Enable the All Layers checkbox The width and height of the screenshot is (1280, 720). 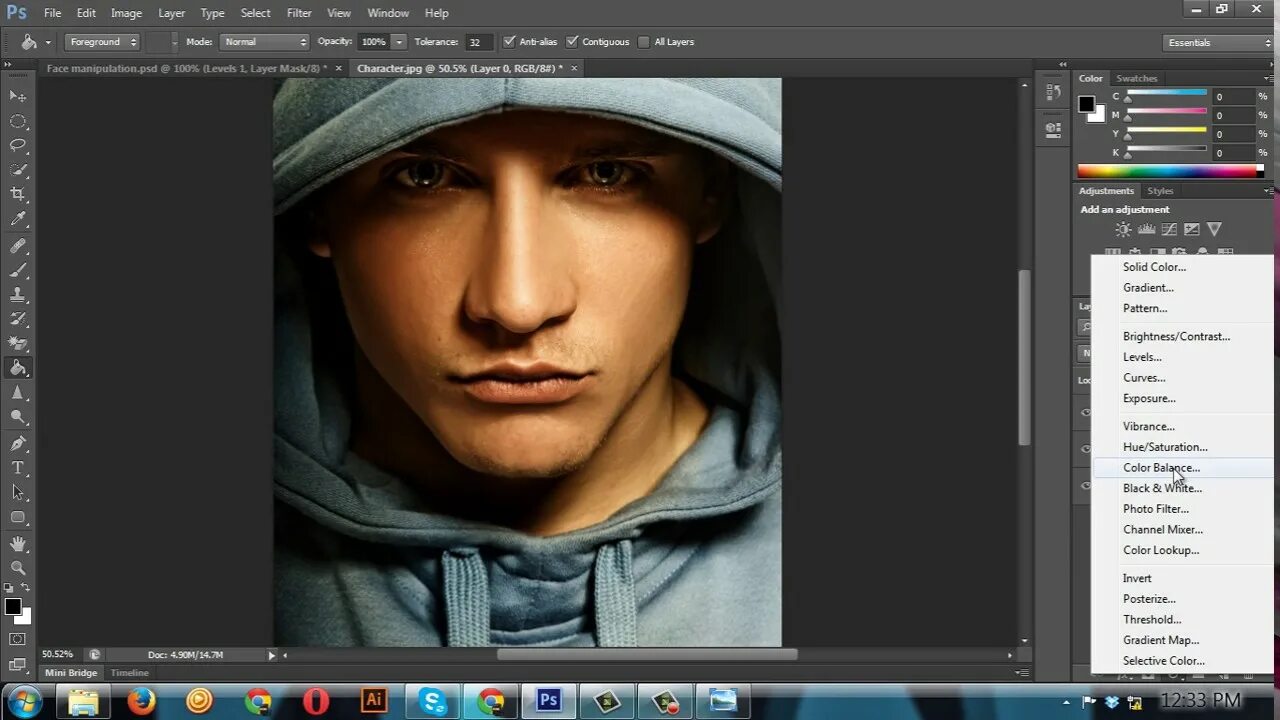tap(645, 42)
